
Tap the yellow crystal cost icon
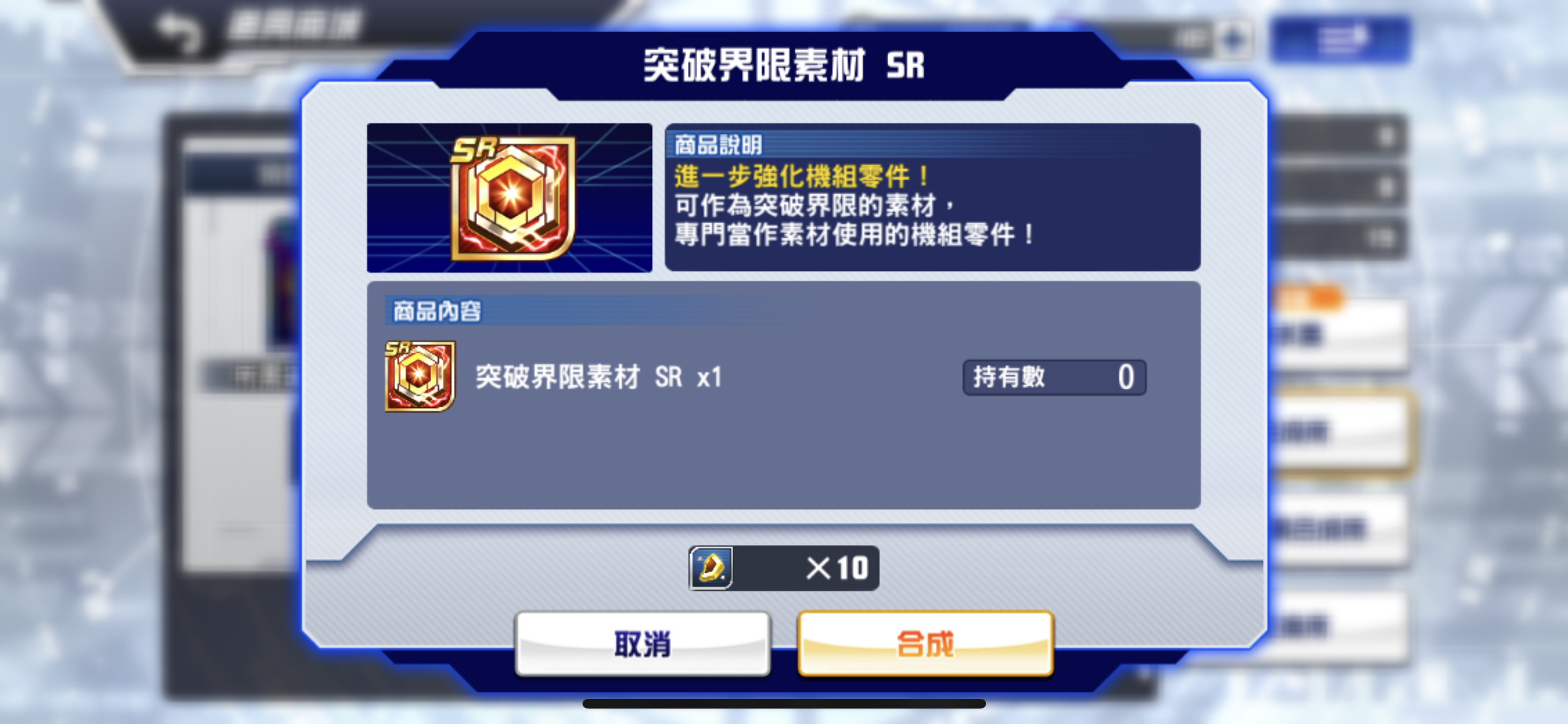[711, 568]
